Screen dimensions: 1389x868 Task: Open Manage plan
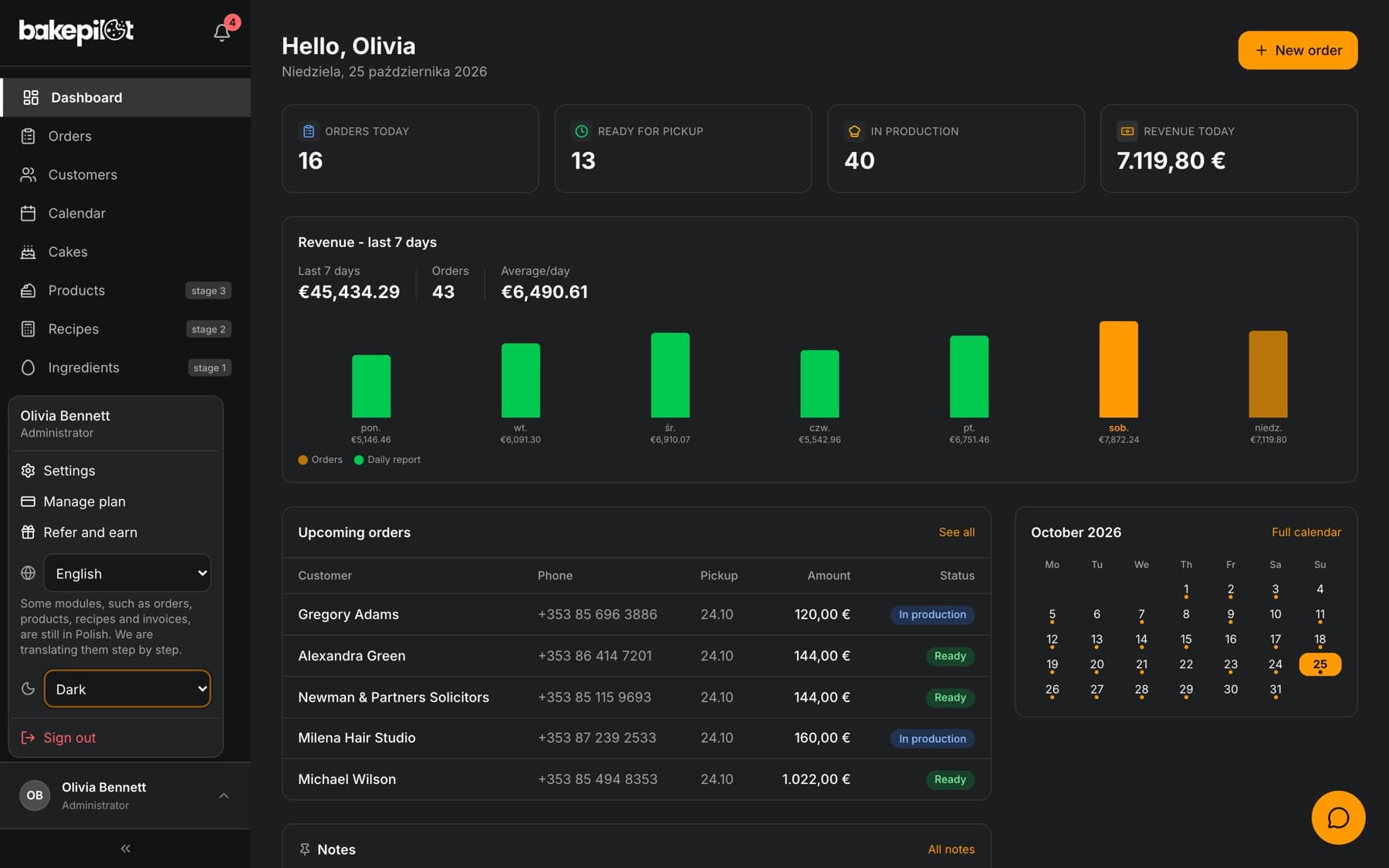[x=116, y=502]
